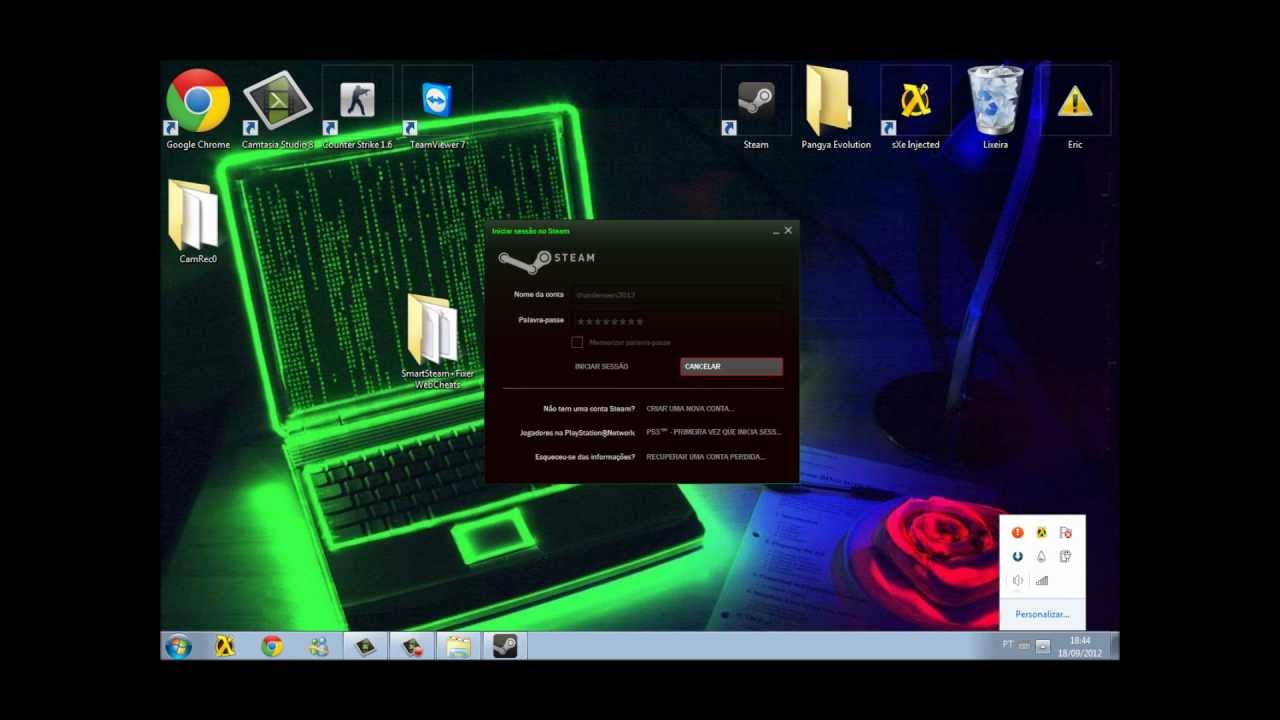The width and height of the screenshot is (1280, 720).
Task: Click the red flag tray icon
Action: tap(1066, 532)
